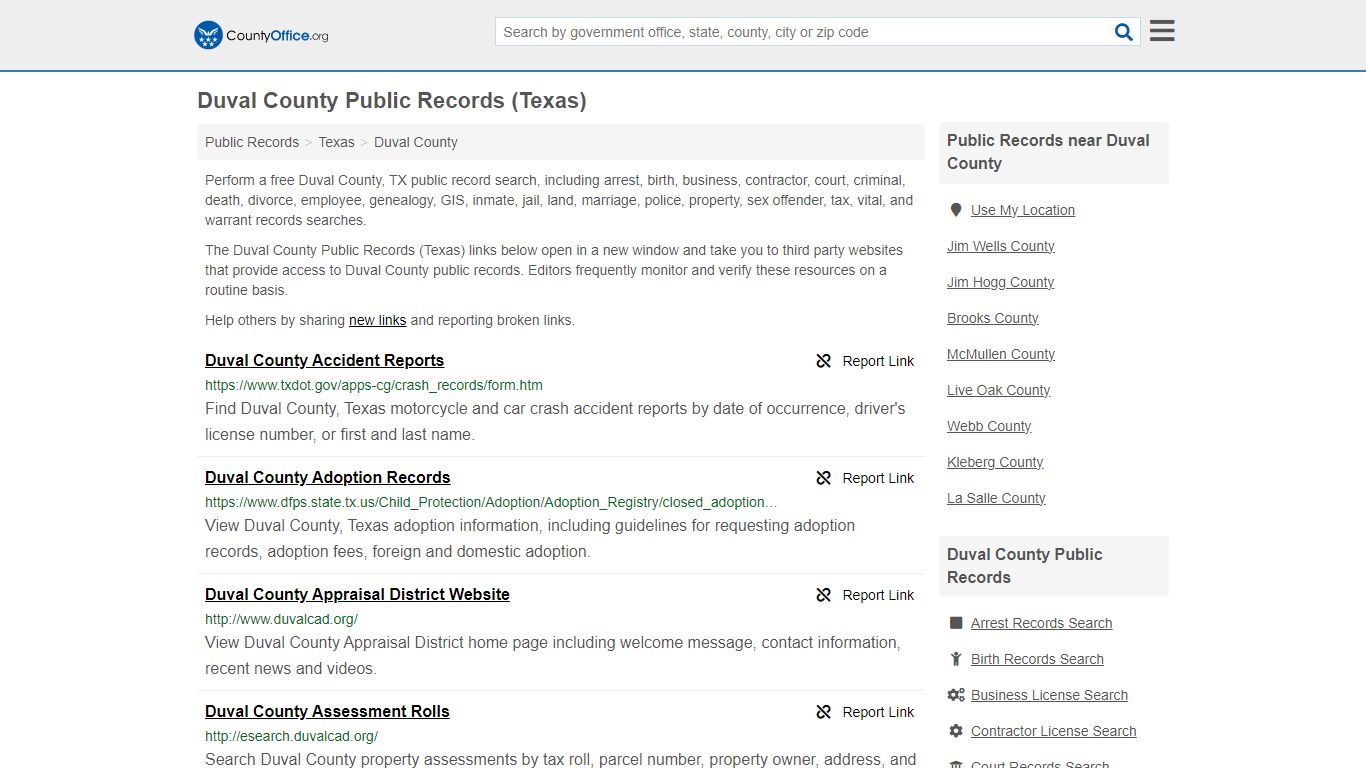Viewport: 1366px width, 768px height.
Task: Click the Birth Records Search icon
Action: click(956, 659)
